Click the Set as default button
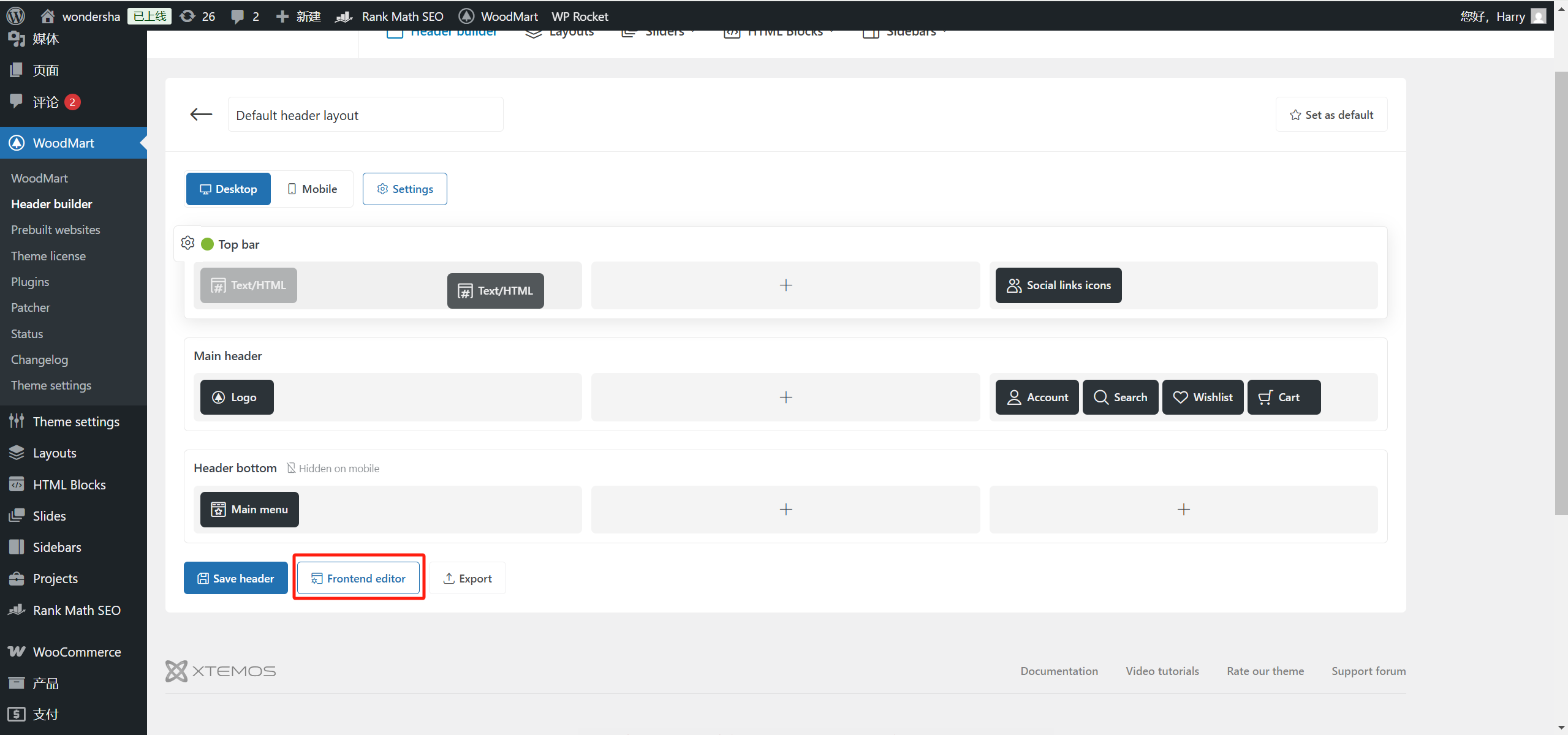 (x=1331, y=115)
